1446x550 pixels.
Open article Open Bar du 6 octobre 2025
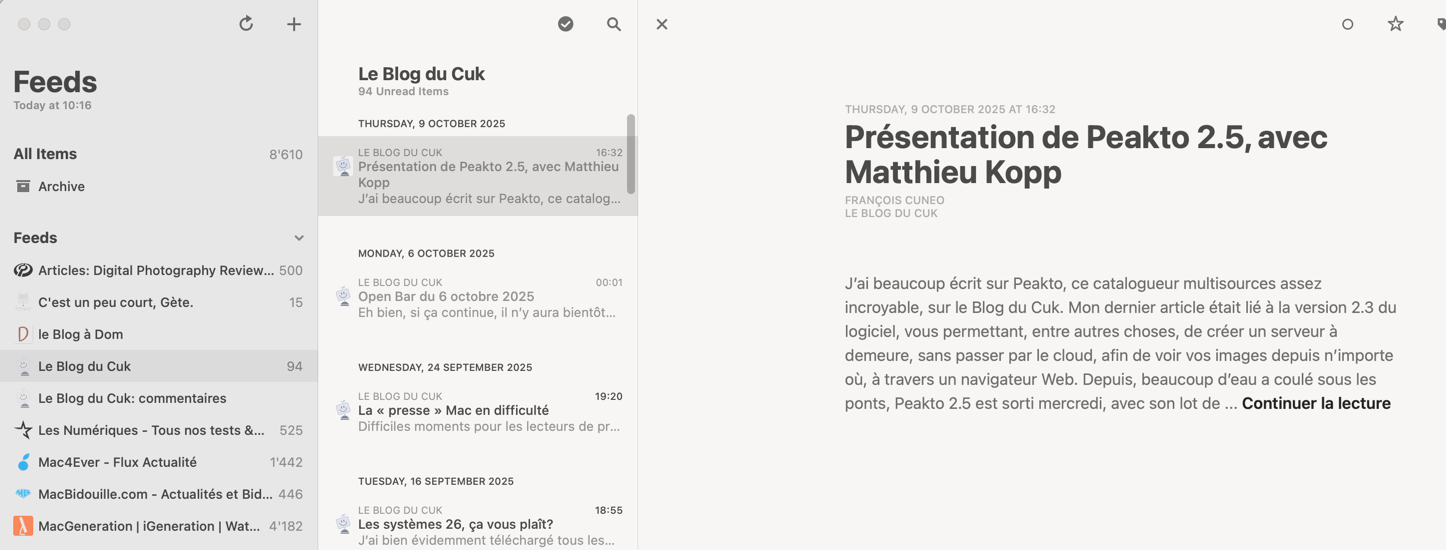click(x=446, y=297)
